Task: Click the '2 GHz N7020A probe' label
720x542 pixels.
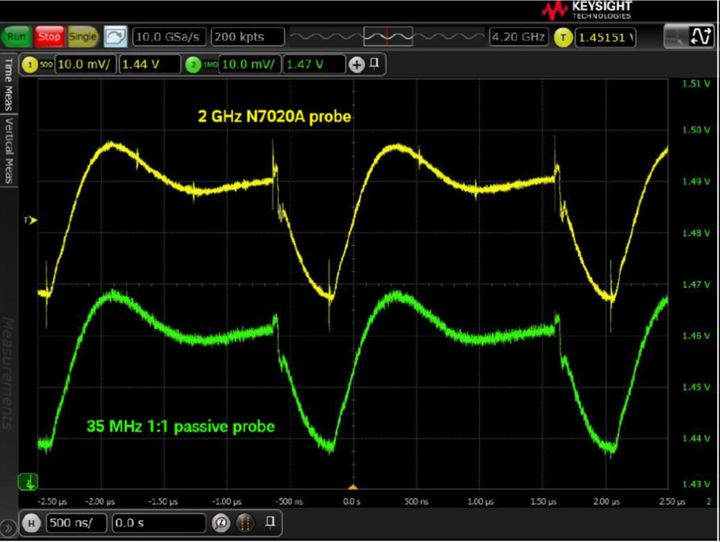Action: [x=274, y=116]
